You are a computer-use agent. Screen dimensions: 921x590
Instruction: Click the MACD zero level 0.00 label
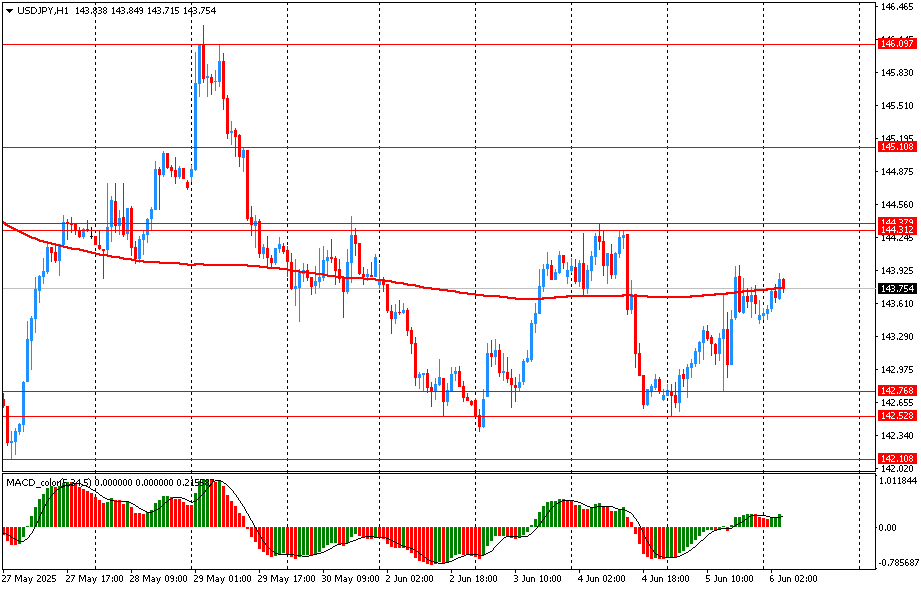click(x=889, y=527)
